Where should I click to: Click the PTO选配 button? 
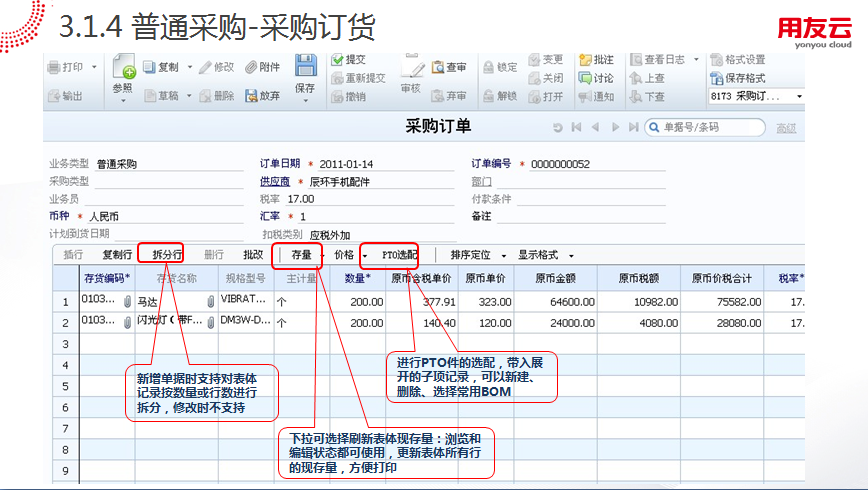(x=399, y=255)
